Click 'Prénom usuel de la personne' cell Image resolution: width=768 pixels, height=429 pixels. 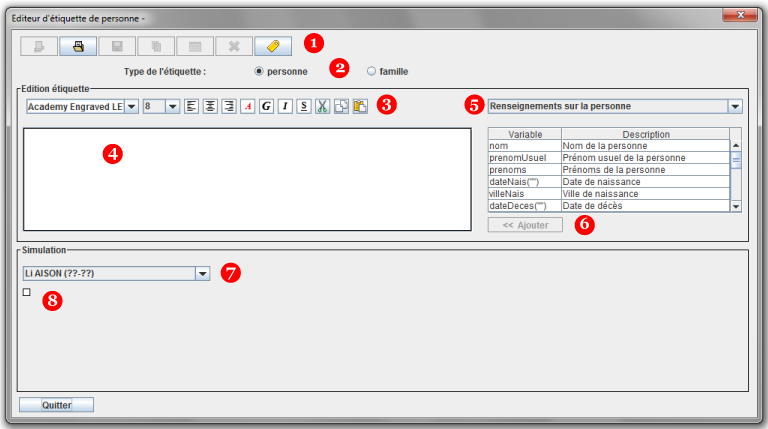coord(646,158)
